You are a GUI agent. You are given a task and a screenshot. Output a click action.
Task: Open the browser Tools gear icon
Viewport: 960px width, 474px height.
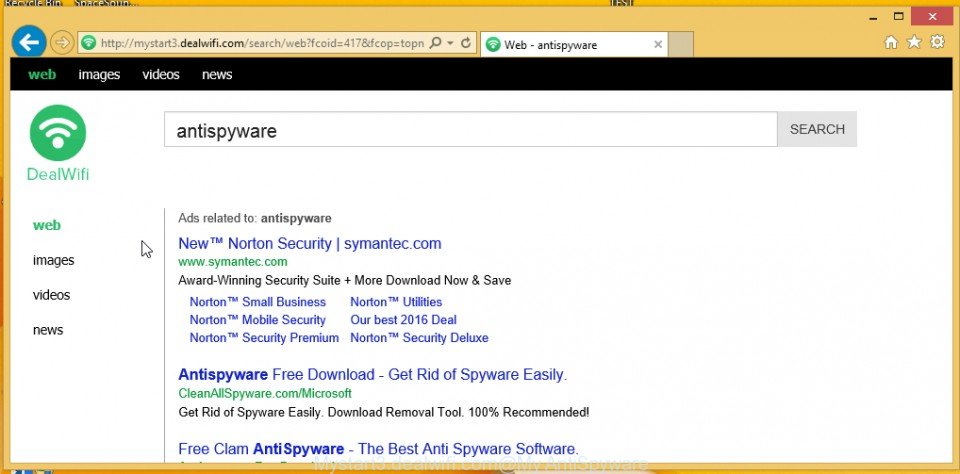(x=937, y=42)
